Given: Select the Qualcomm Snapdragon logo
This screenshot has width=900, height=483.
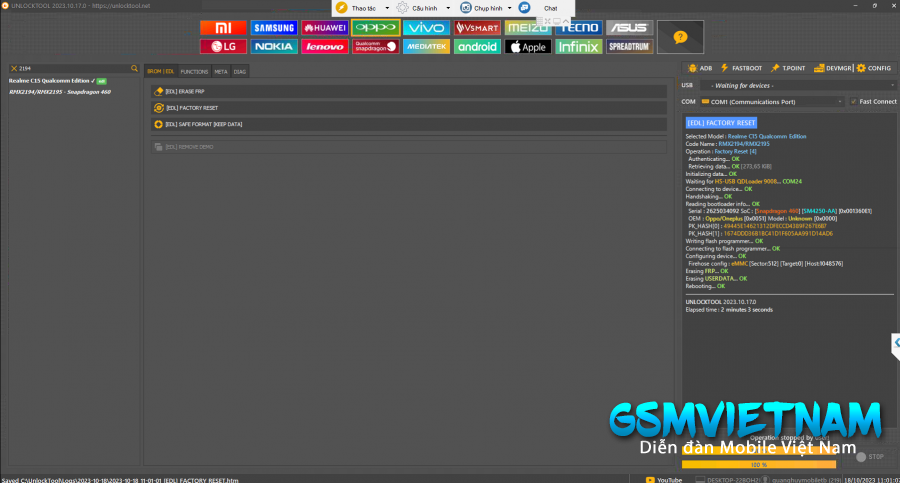Looking at the screenshot, I should pos(375,47).
